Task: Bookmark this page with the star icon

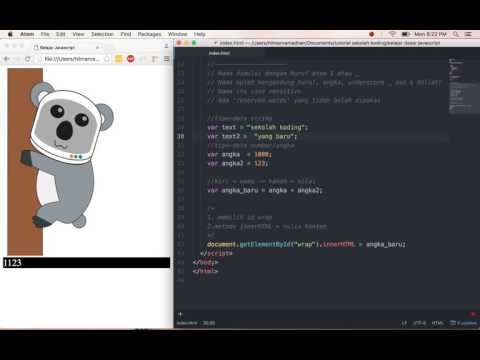Action: pyautogui.click(x=107, y=59)
